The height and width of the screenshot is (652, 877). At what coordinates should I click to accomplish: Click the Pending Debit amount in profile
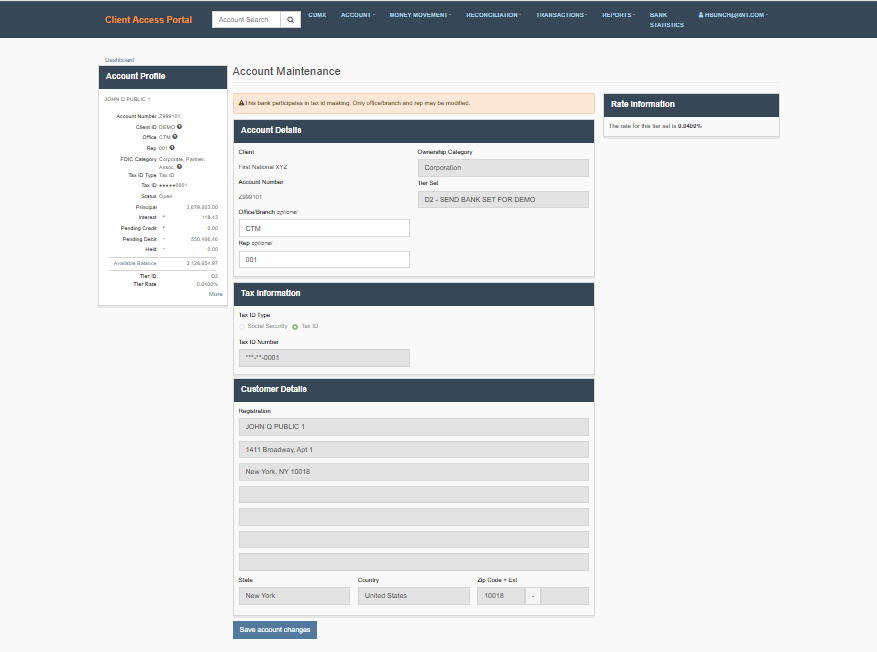204,239
